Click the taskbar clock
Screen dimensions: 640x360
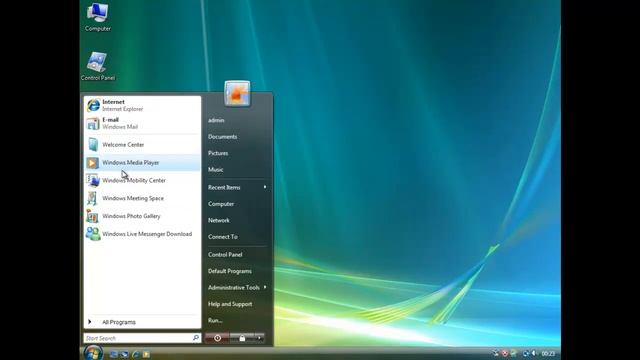coord(548,353)
